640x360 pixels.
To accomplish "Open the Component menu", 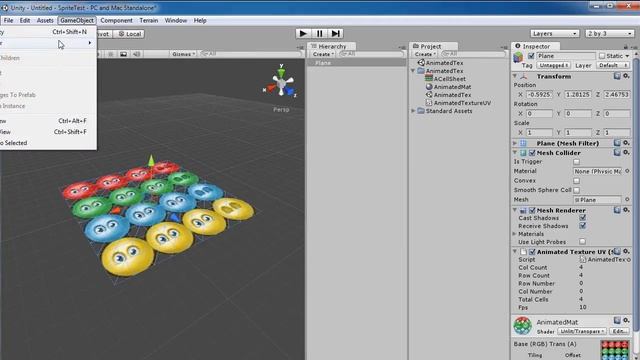I will click(x=116, y=20).
